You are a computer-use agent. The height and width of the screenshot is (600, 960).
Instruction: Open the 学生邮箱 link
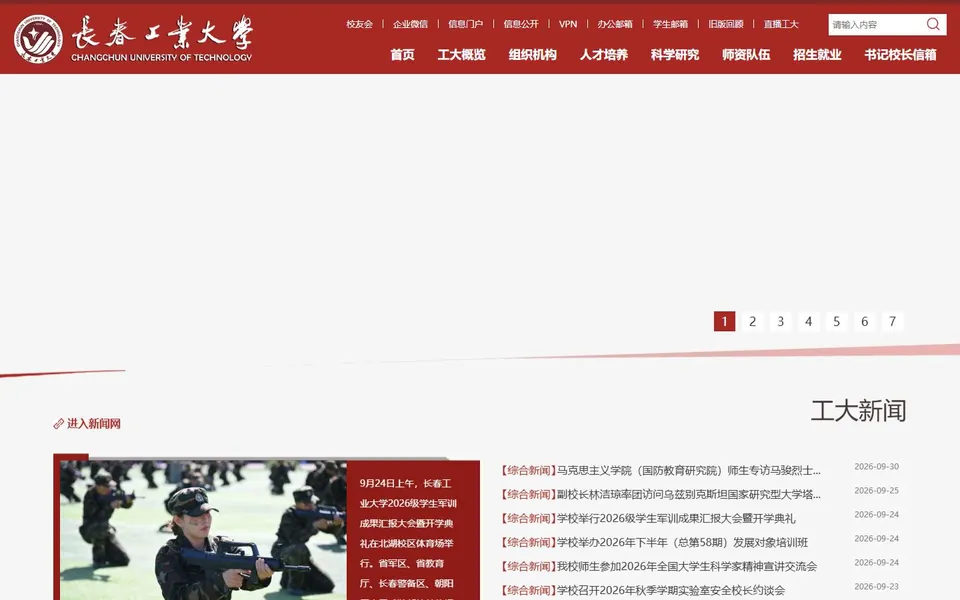[670, 24]
